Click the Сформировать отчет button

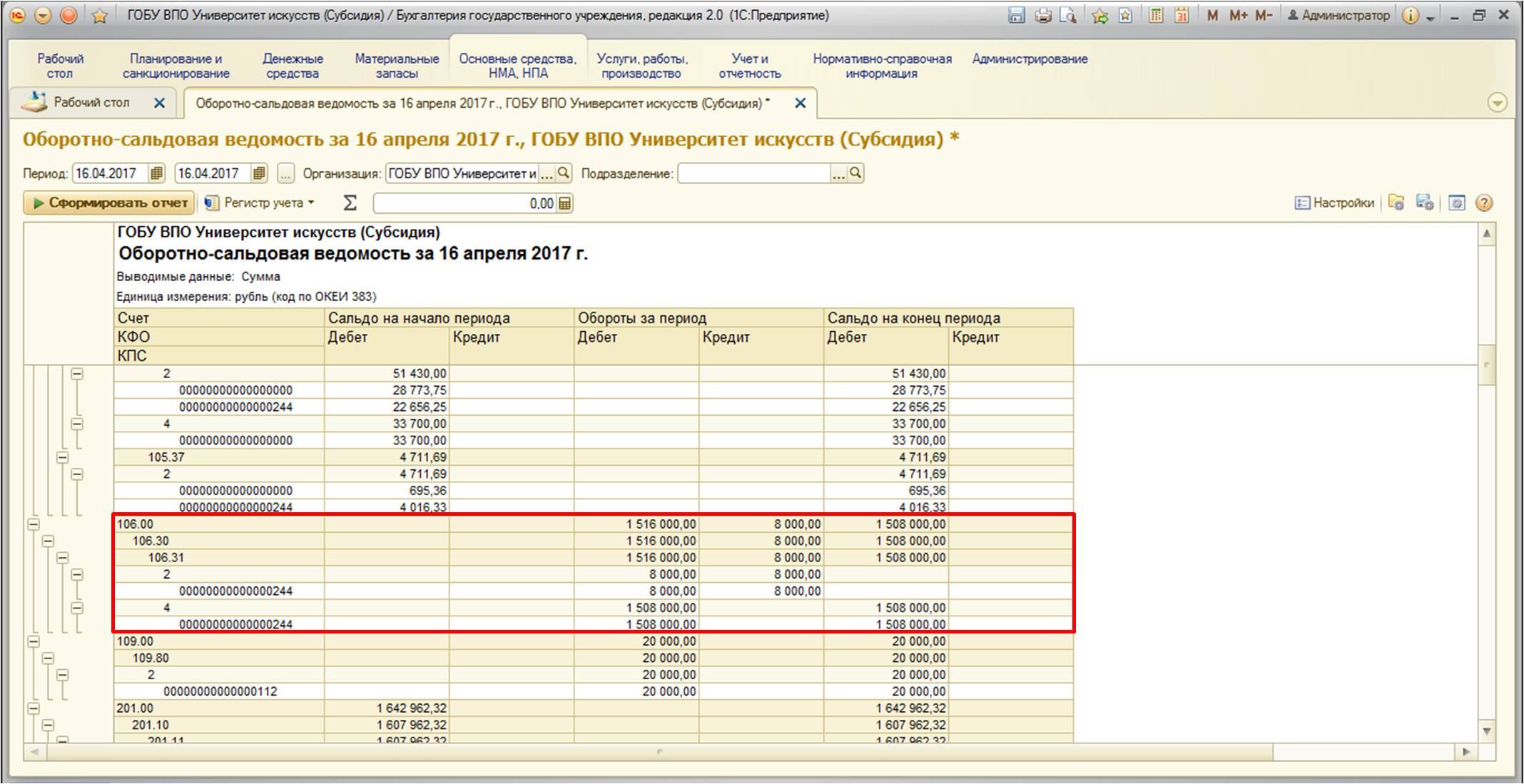click(x=110, y=203)
